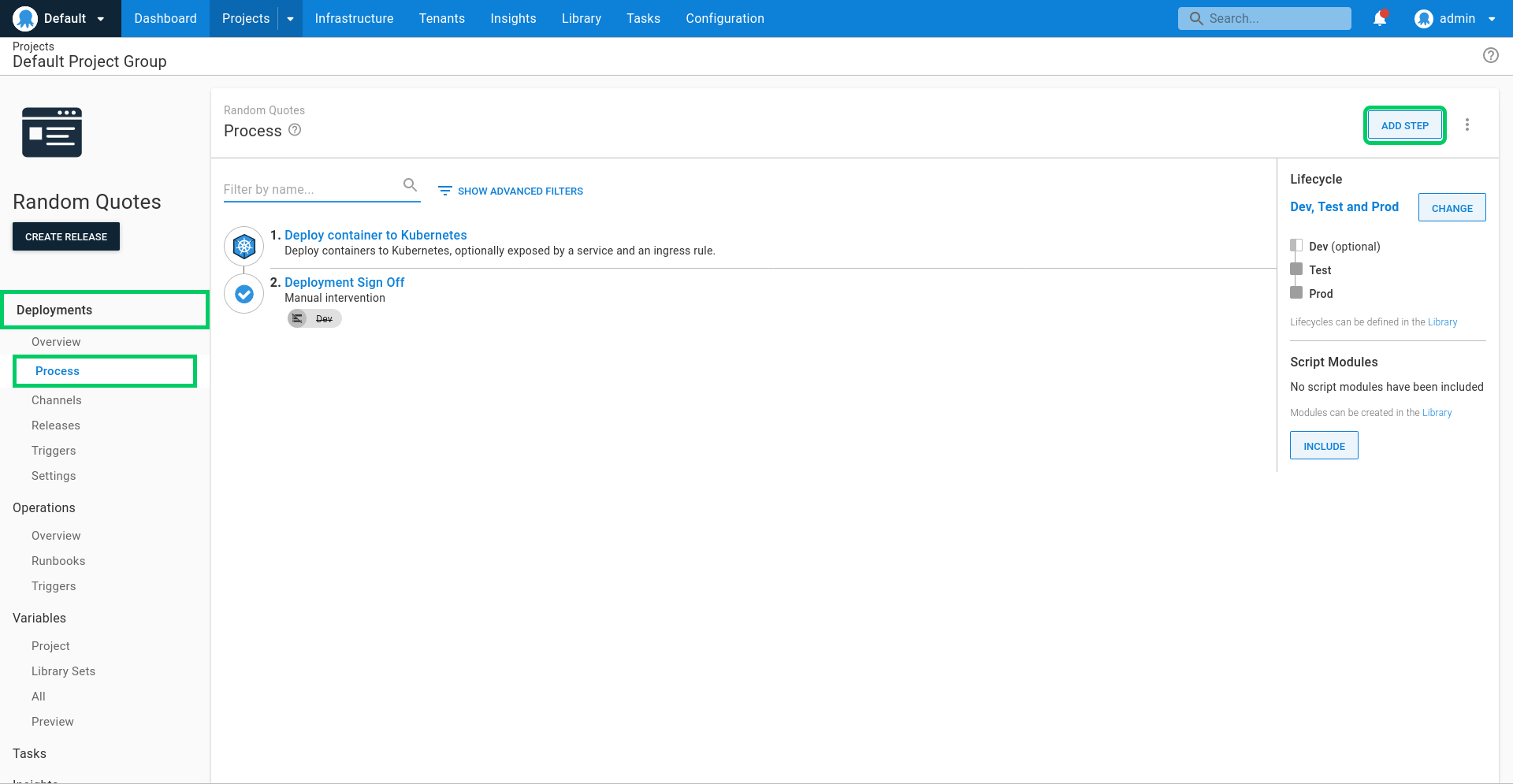
Task: Click the Projects breadcrumb link
Action: [33, 46]
